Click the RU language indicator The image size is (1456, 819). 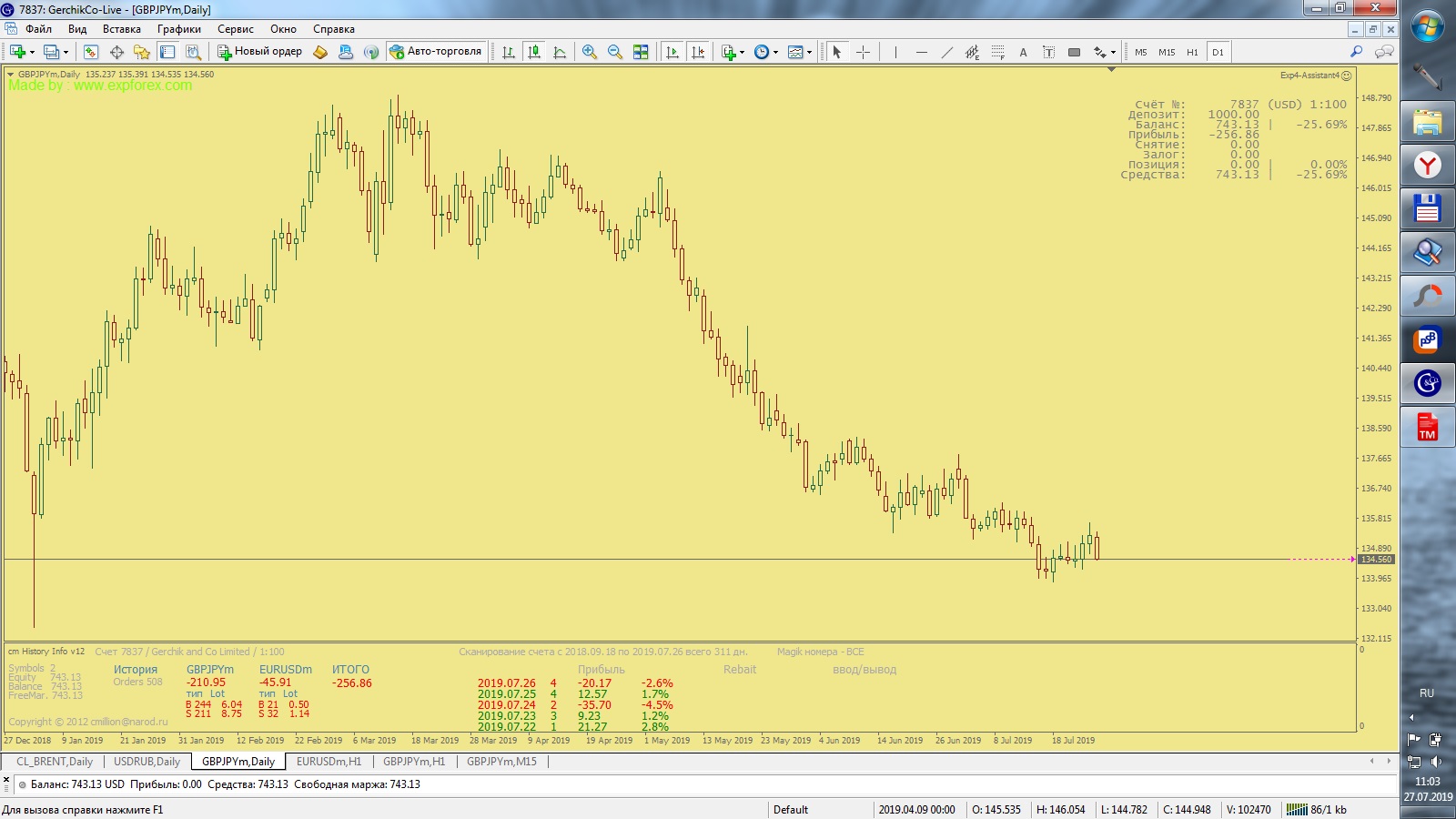1427,693
